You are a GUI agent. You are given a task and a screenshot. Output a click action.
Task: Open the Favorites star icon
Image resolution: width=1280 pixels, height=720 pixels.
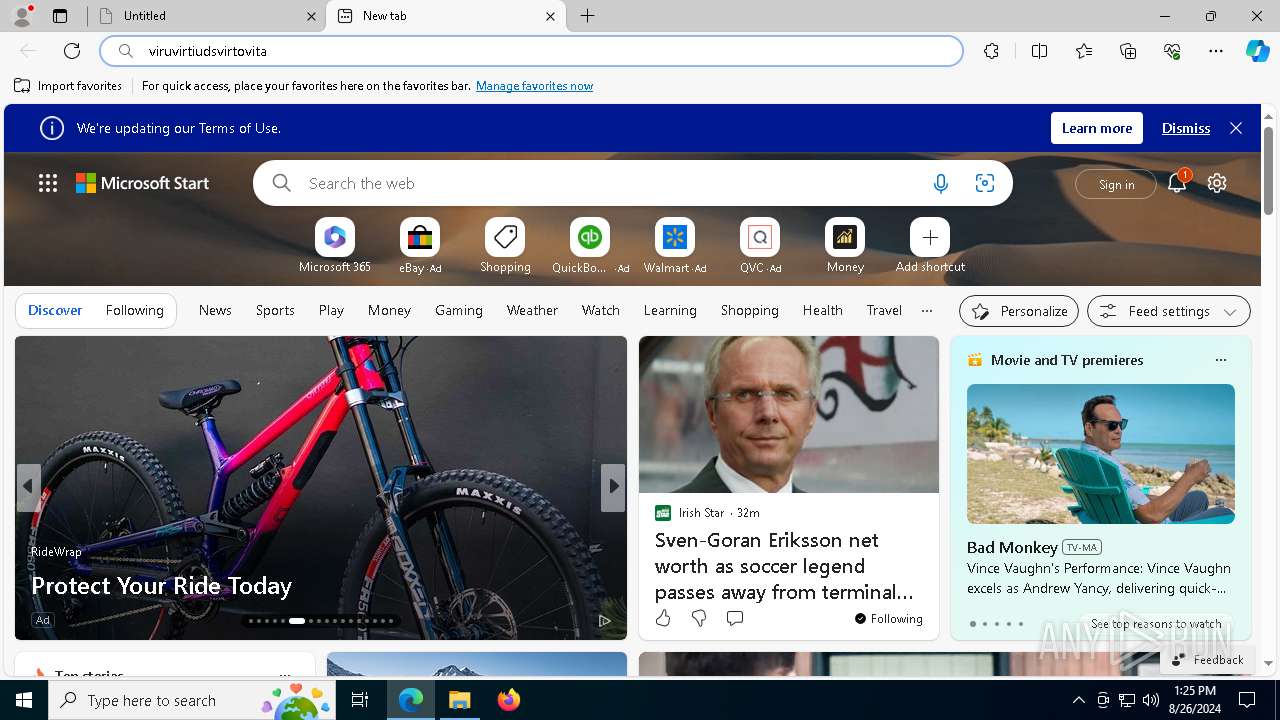pos(1084,51)
